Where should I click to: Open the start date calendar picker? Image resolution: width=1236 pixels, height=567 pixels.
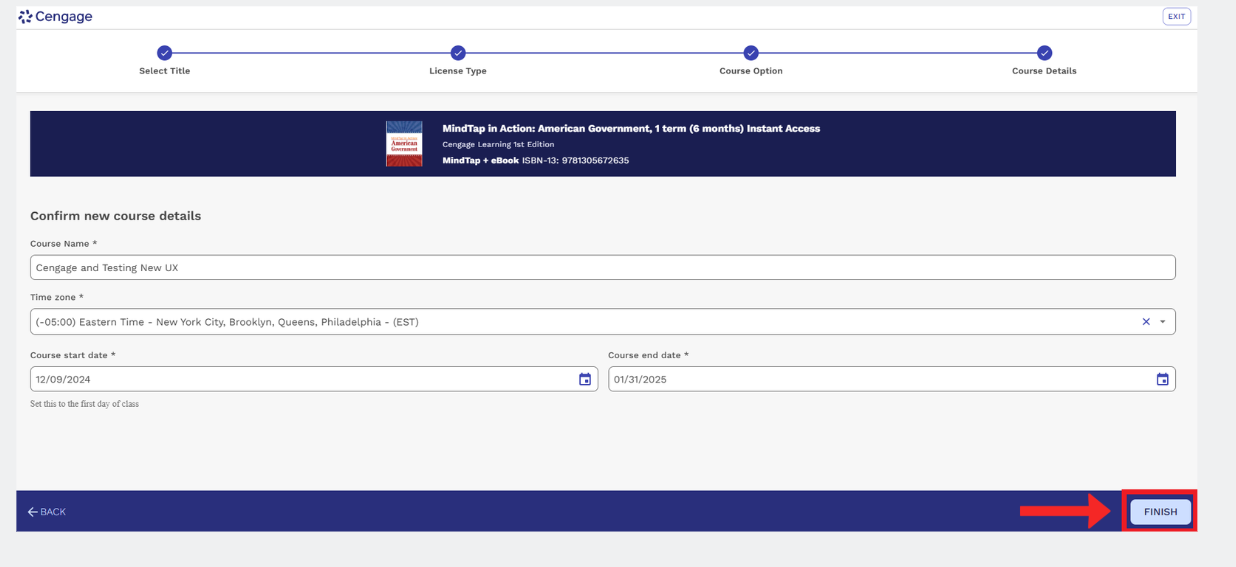point(585,379)
